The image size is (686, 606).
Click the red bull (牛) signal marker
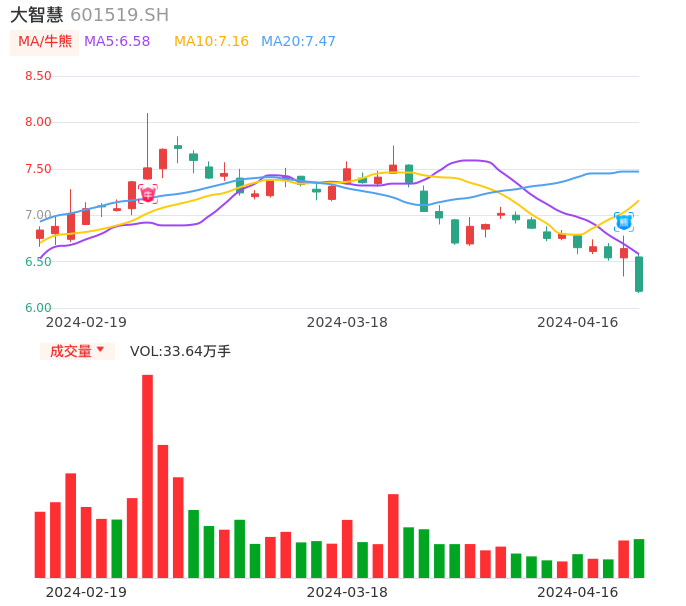tap(148, 194)
